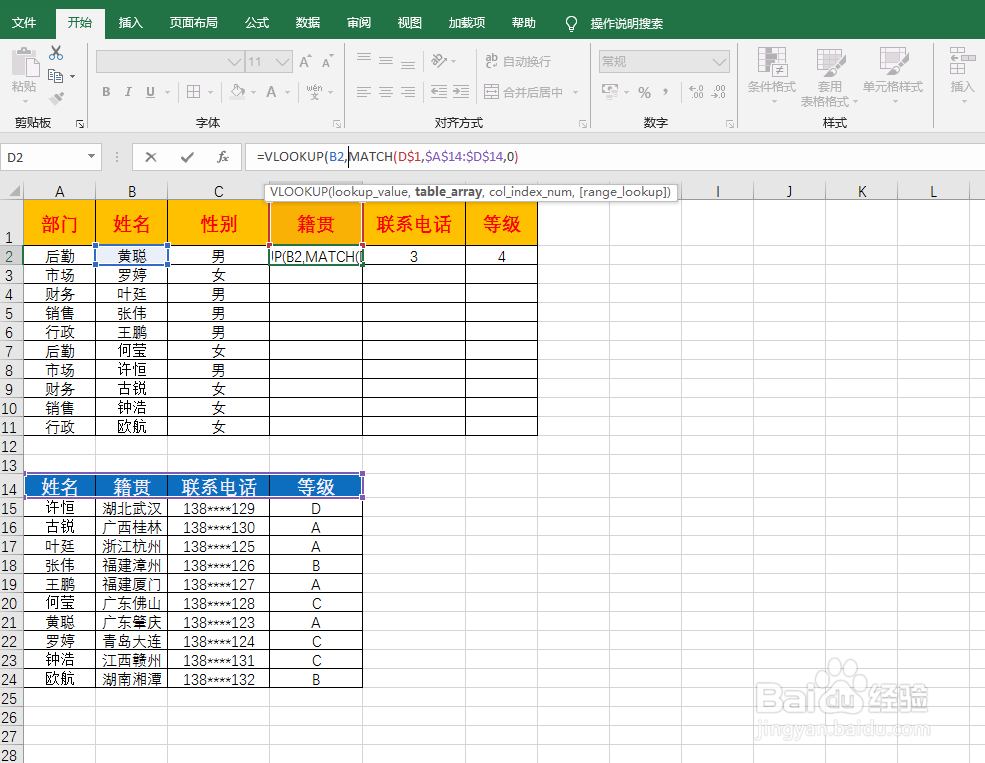
Task: Expand the Clipboard group dialog launcher
Action: pyautogui.click(x=80, y=124)
